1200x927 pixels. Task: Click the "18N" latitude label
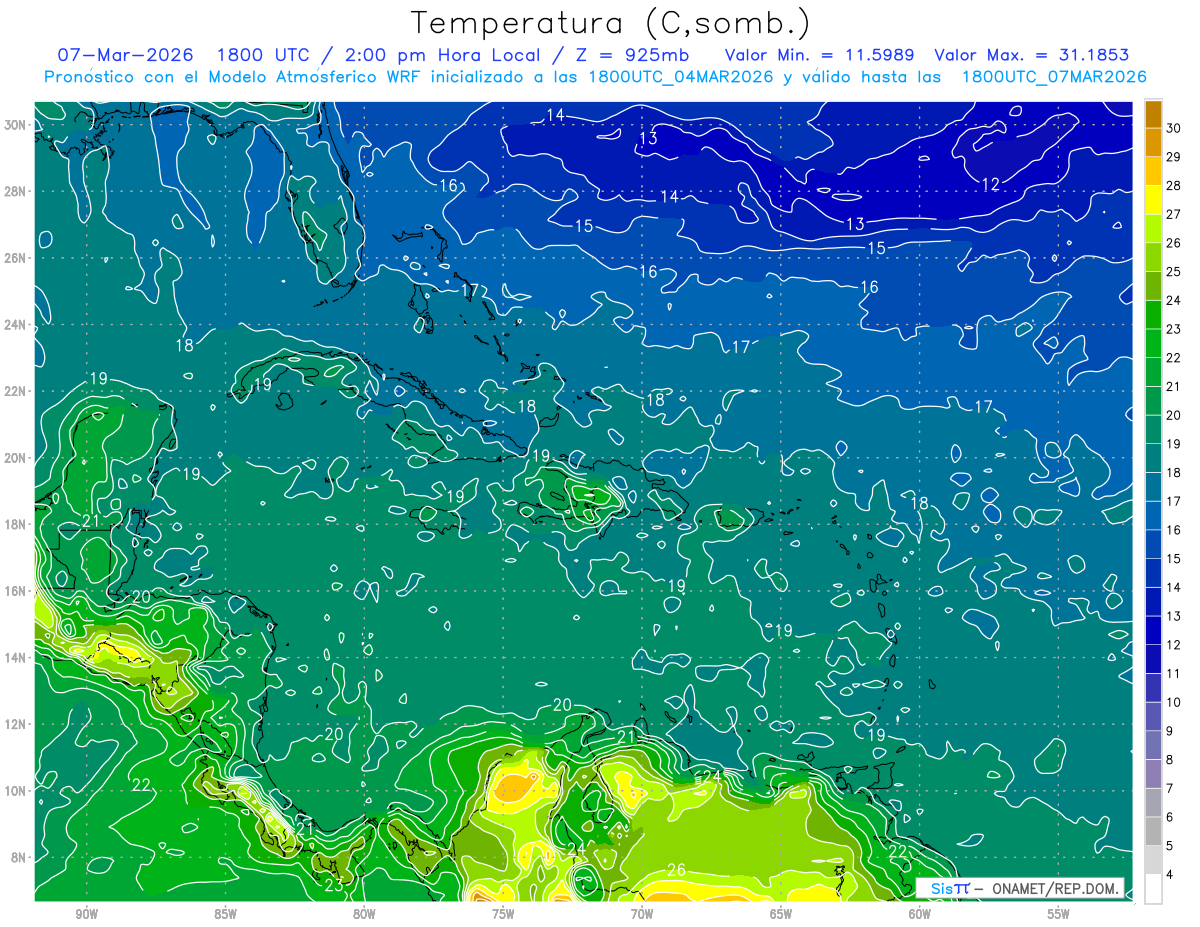tap(15, 524)
